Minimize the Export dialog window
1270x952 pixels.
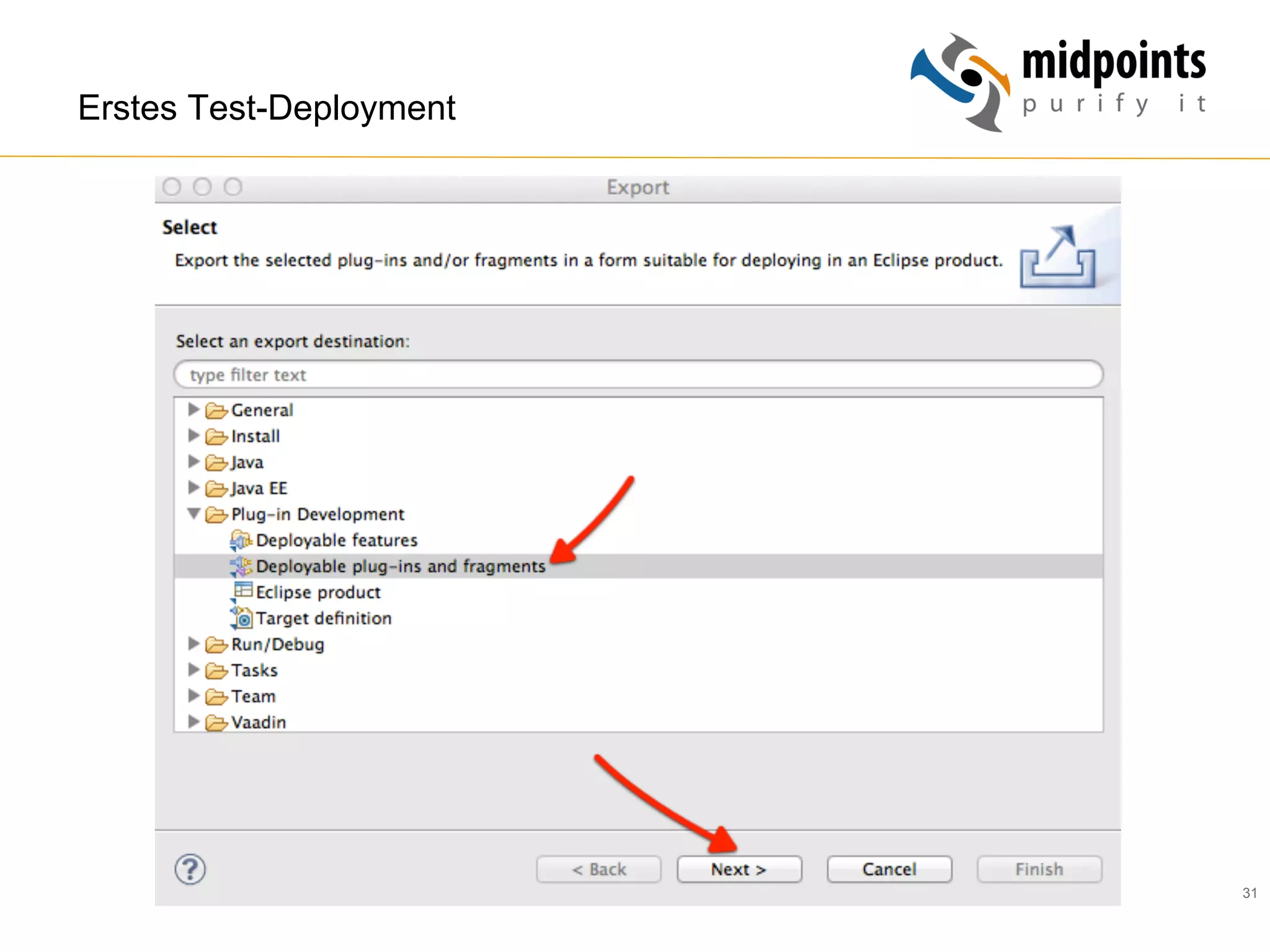pyautogui.click(x=202, y=187)
